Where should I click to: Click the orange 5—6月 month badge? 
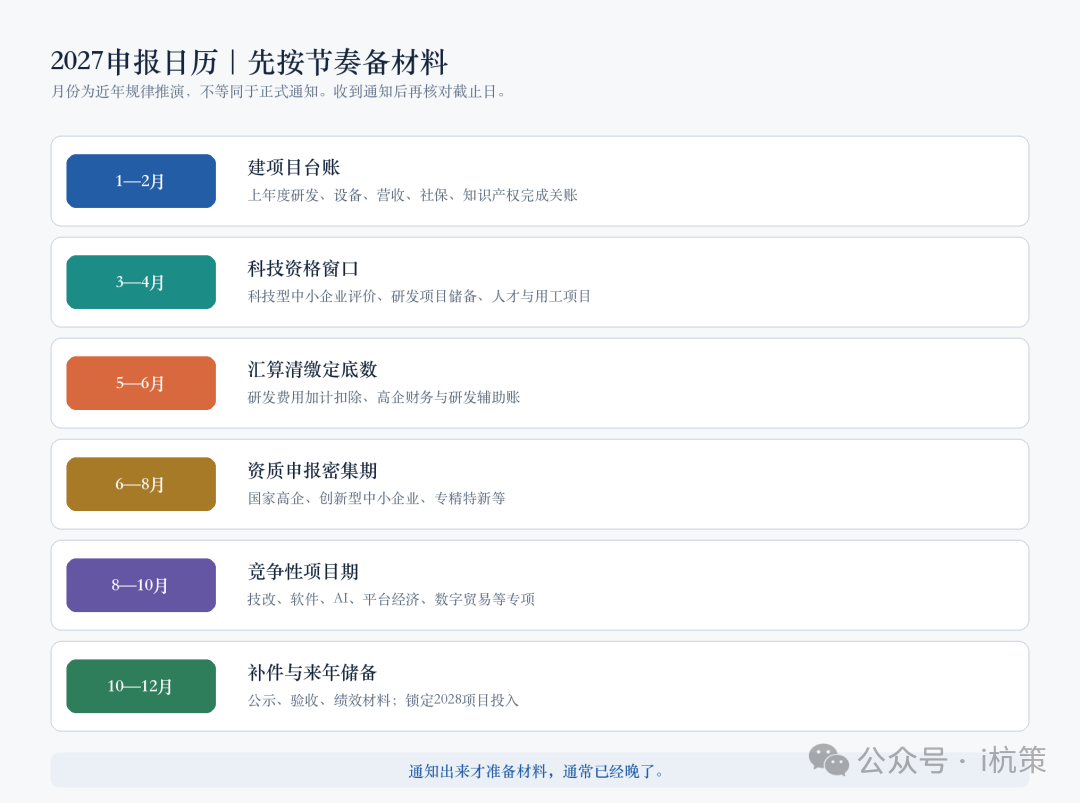(141, 383)
